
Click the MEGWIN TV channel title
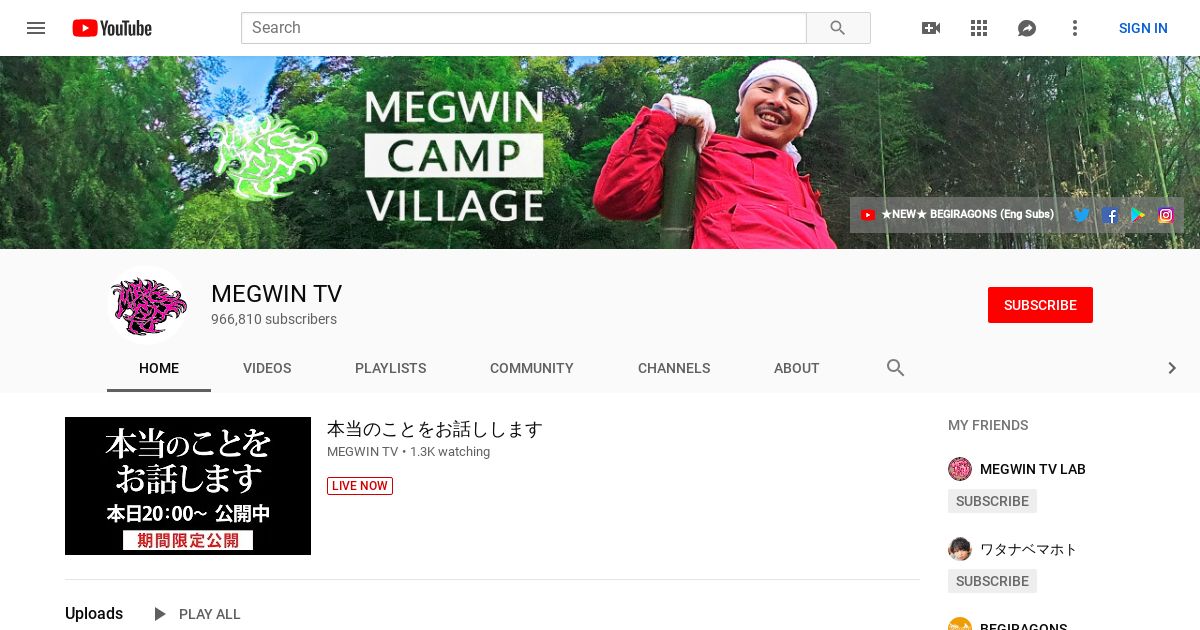coord(277,294)
